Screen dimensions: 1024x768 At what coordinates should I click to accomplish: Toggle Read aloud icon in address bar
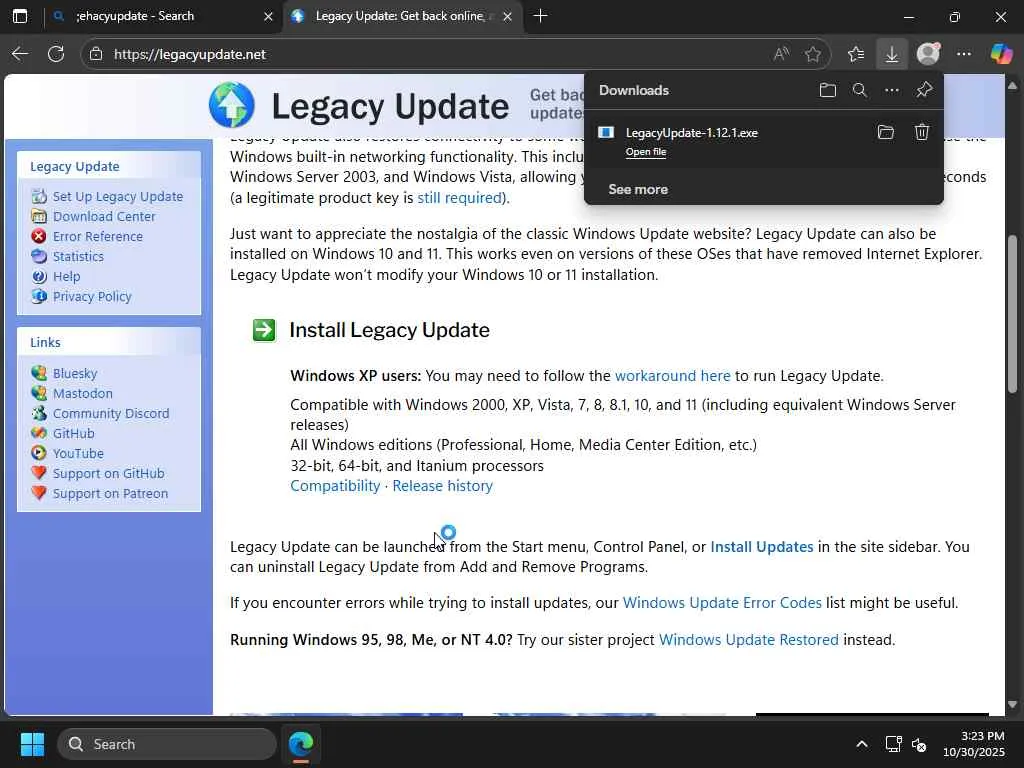tap(781, 54)
